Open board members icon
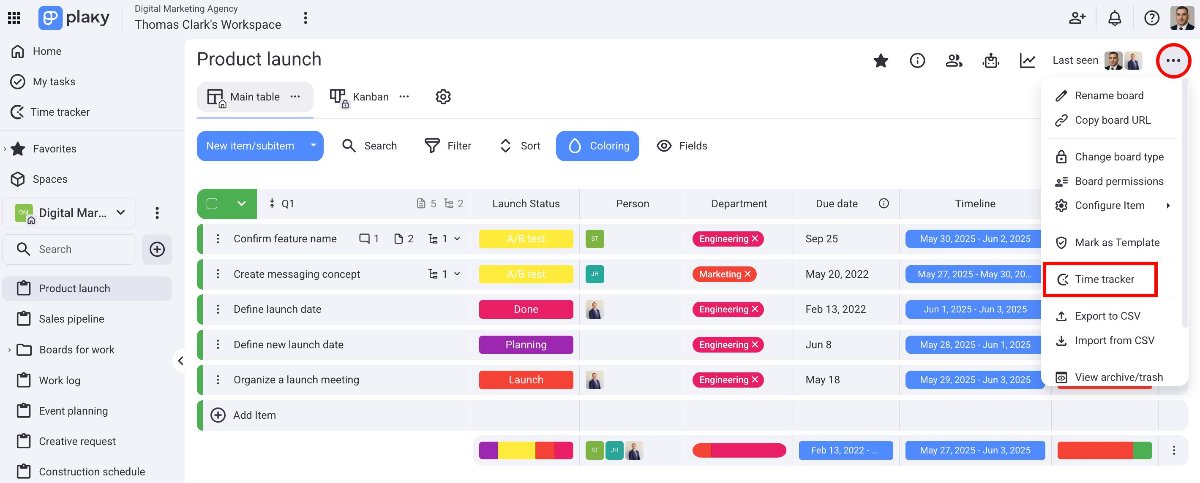Screen dimensions: 1200x483 [954, 61]
